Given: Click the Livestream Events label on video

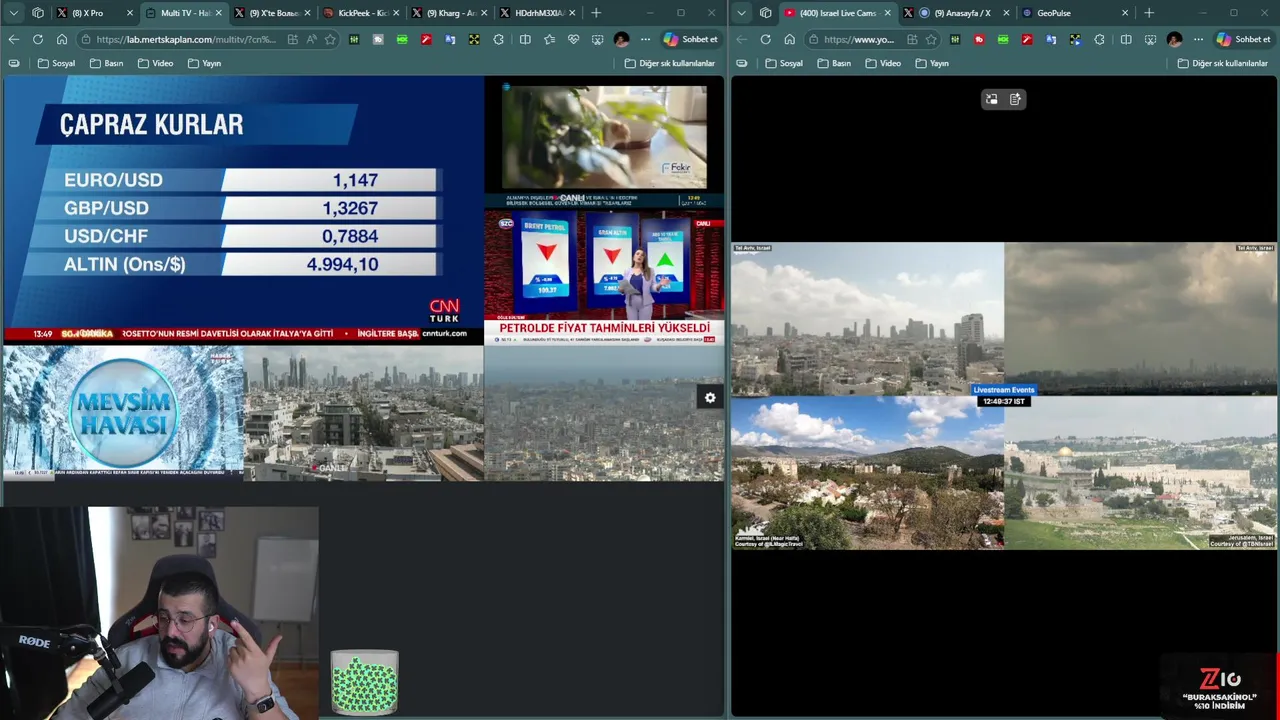Looking at the screenshot, I should 1004,390.
